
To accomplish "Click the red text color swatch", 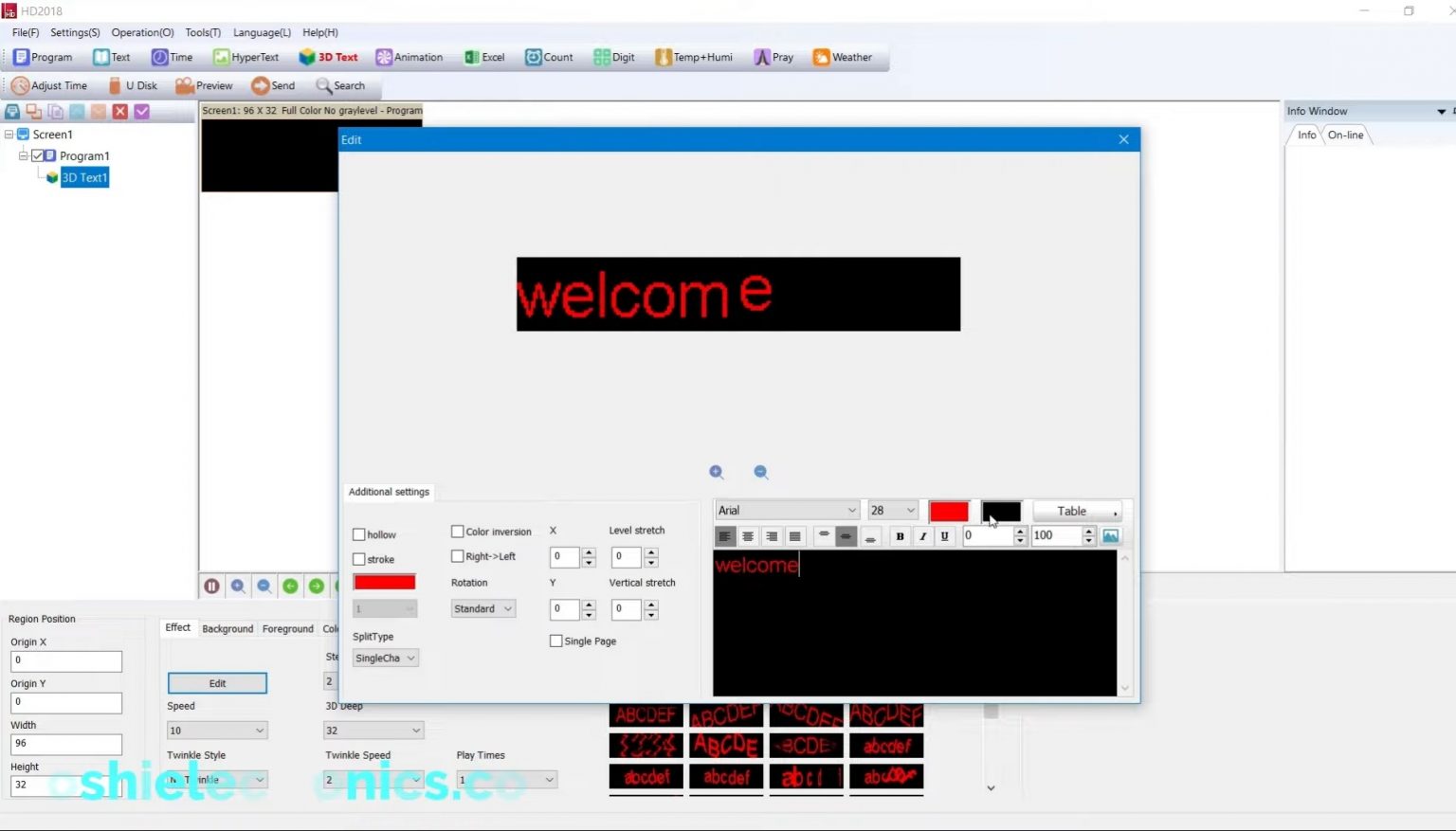I will tap(949, 511).
